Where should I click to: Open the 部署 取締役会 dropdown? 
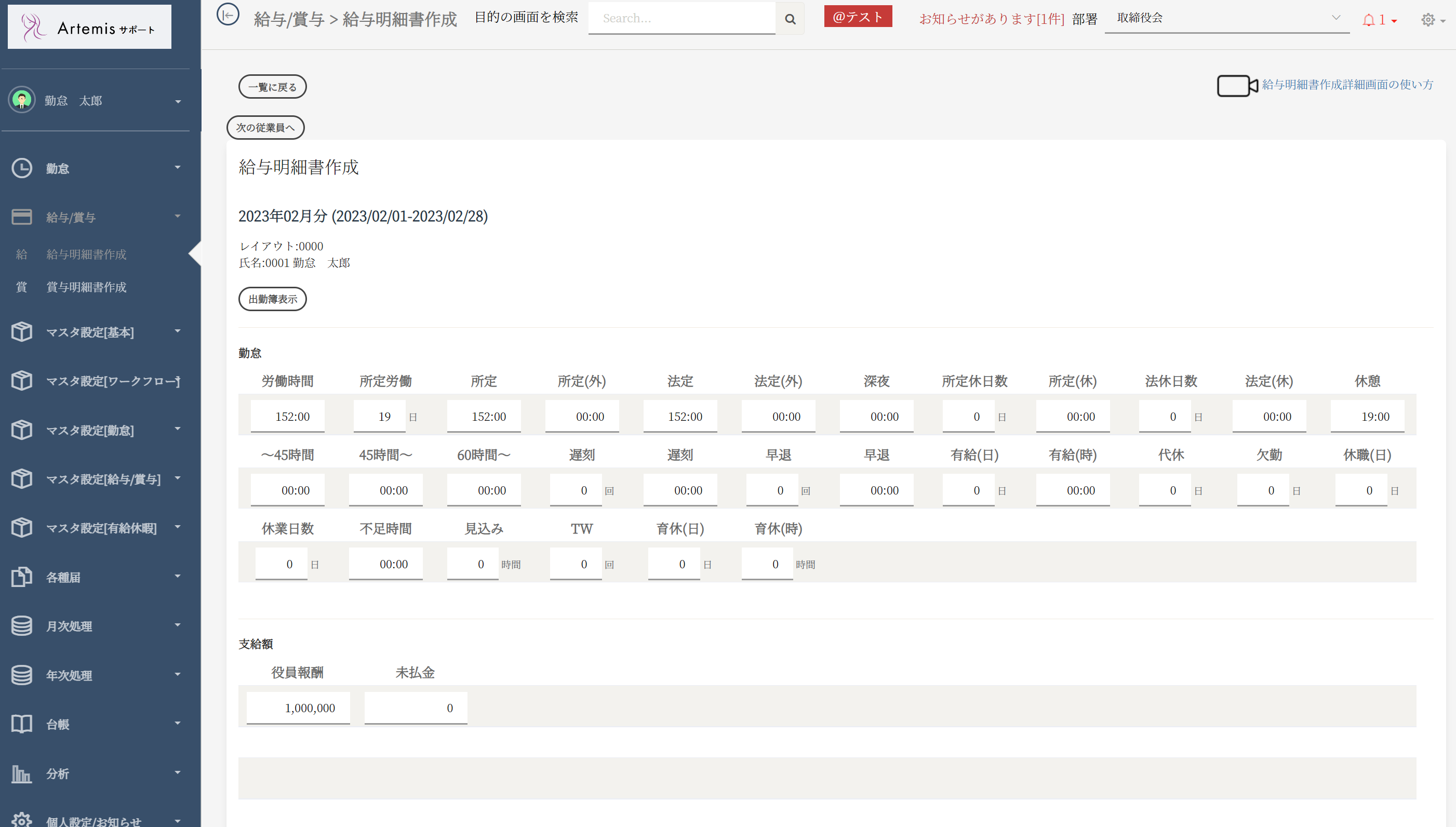pos(1226,18)
